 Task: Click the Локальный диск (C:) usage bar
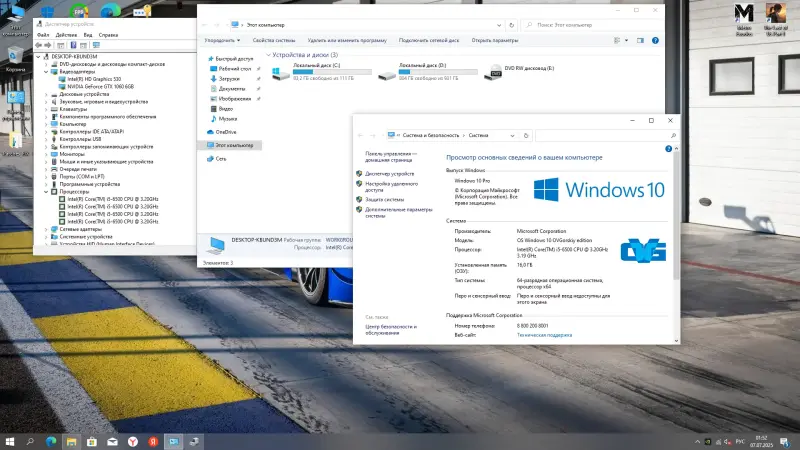tap(332, 72)
